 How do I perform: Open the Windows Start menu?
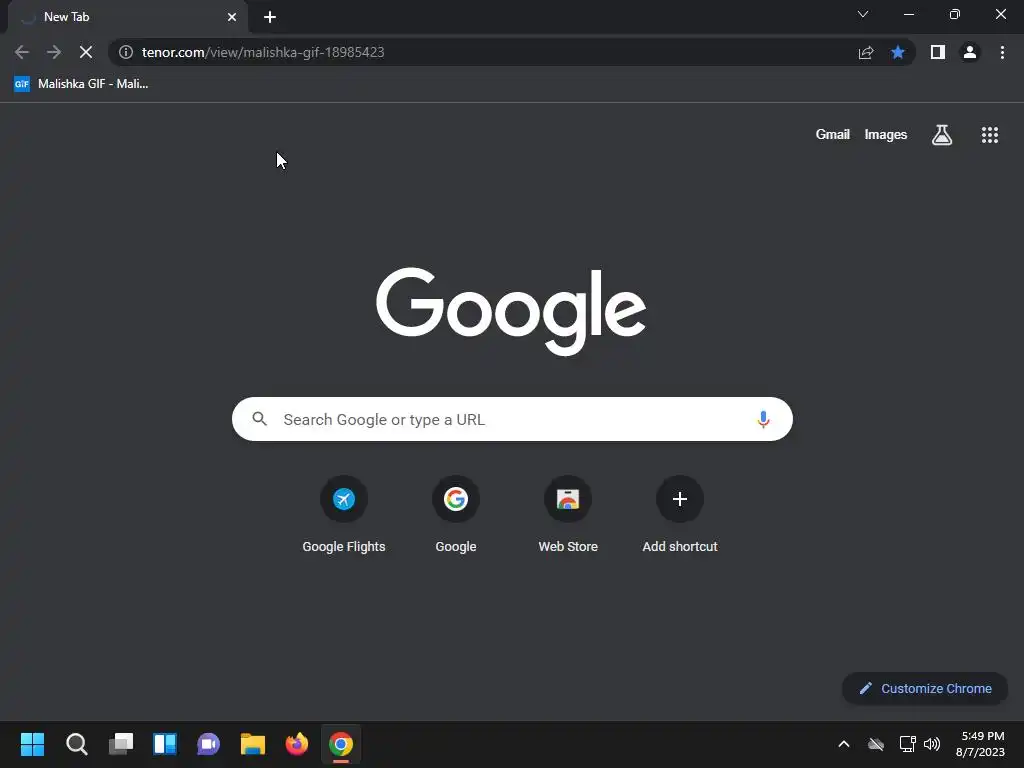[x=32, y=744]
